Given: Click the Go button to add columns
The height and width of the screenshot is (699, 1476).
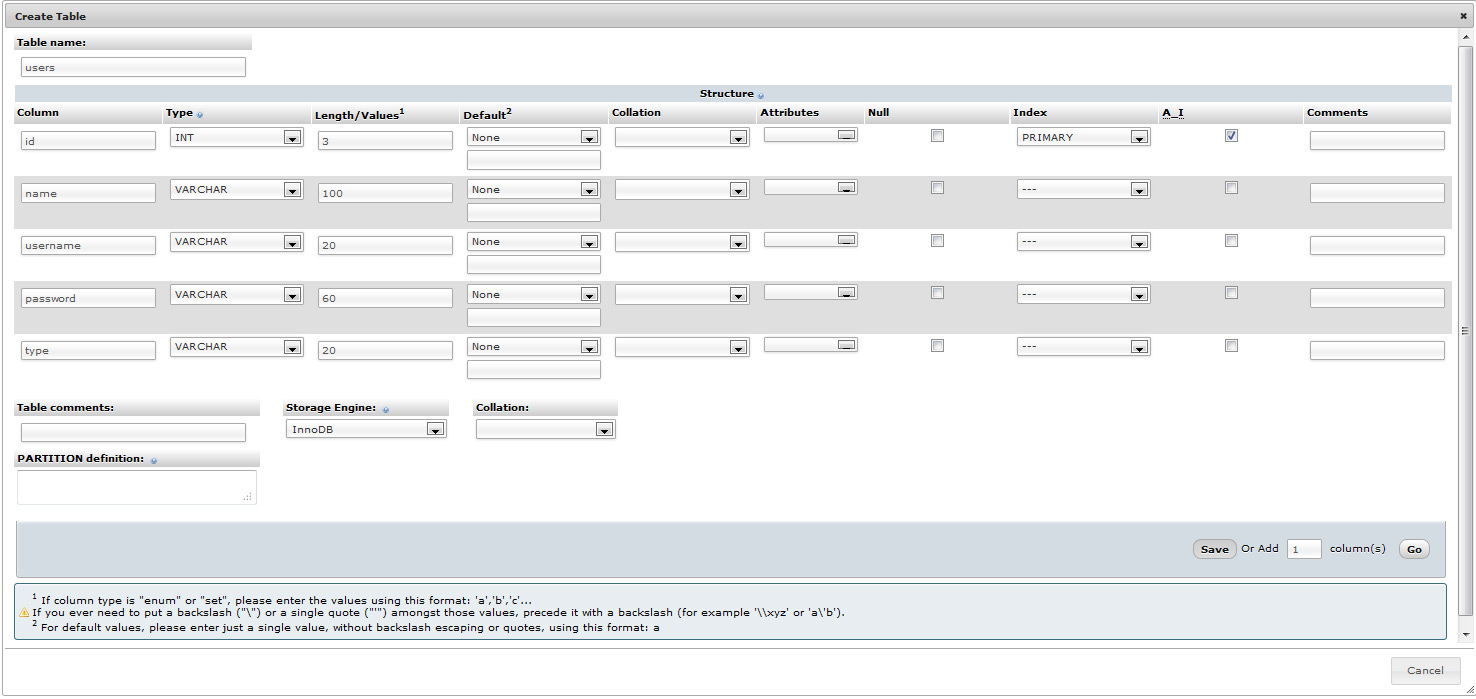Looking at the screenshot, I should pos(1413,549).
